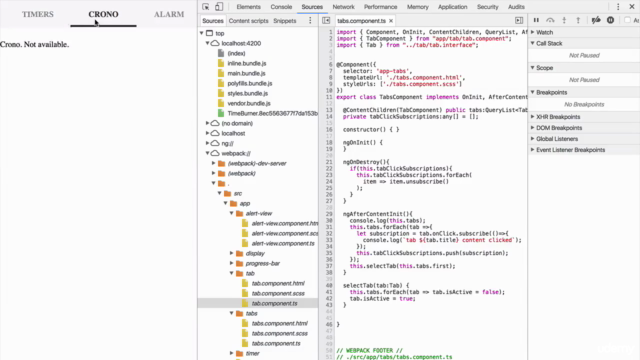Image resolution: width=640 pixels, height=360 pixels.
Task: Open the TimeBurner green file entry
Action: pyautogui.click(x=272, y=113)
